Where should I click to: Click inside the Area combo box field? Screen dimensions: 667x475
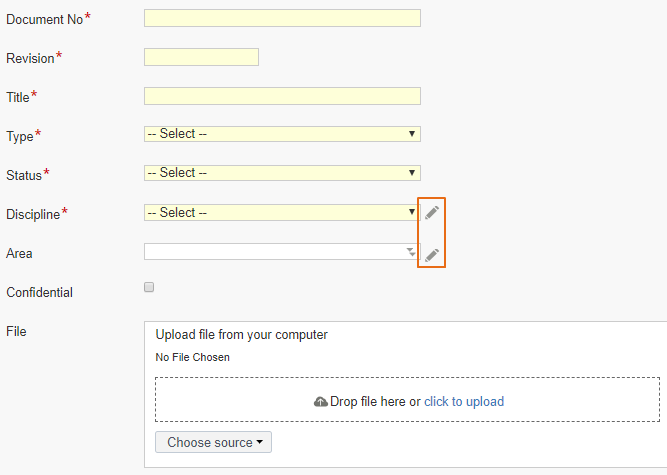click(282, 252)
